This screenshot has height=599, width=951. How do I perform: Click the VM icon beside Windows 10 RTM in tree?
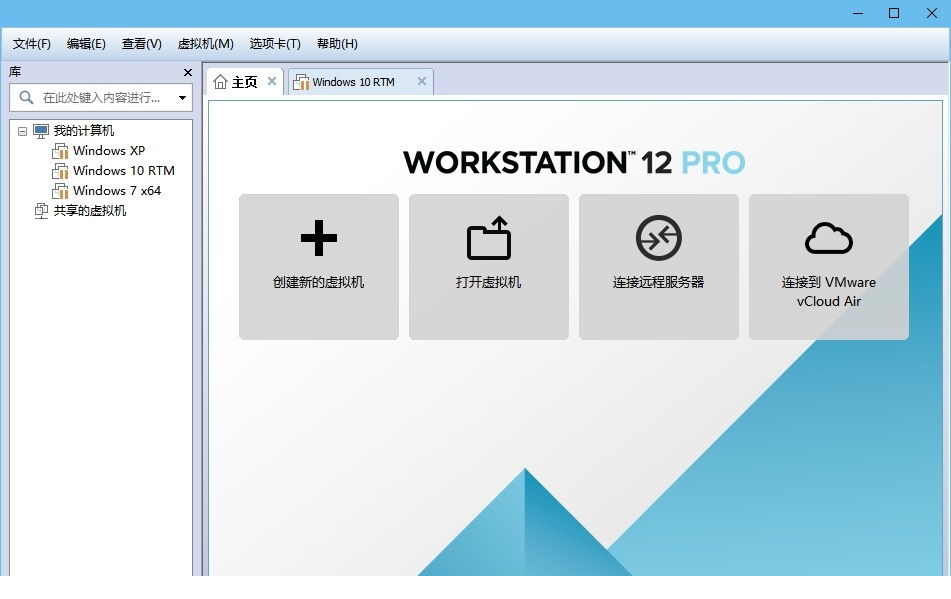(x=60, y=171)
